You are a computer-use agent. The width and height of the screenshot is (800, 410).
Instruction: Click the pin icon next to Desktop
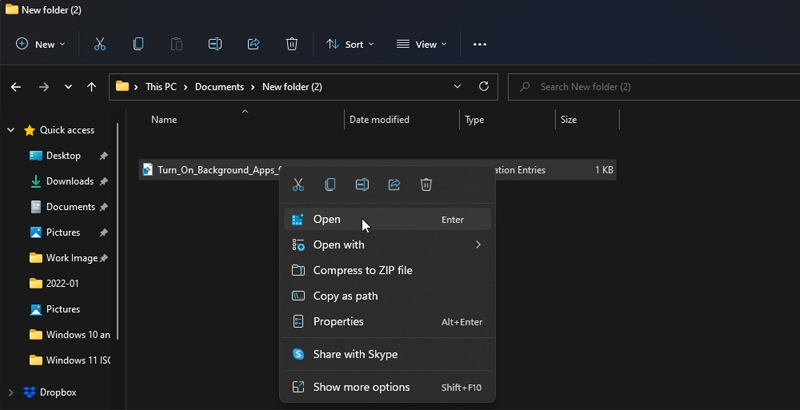(104, 156)
